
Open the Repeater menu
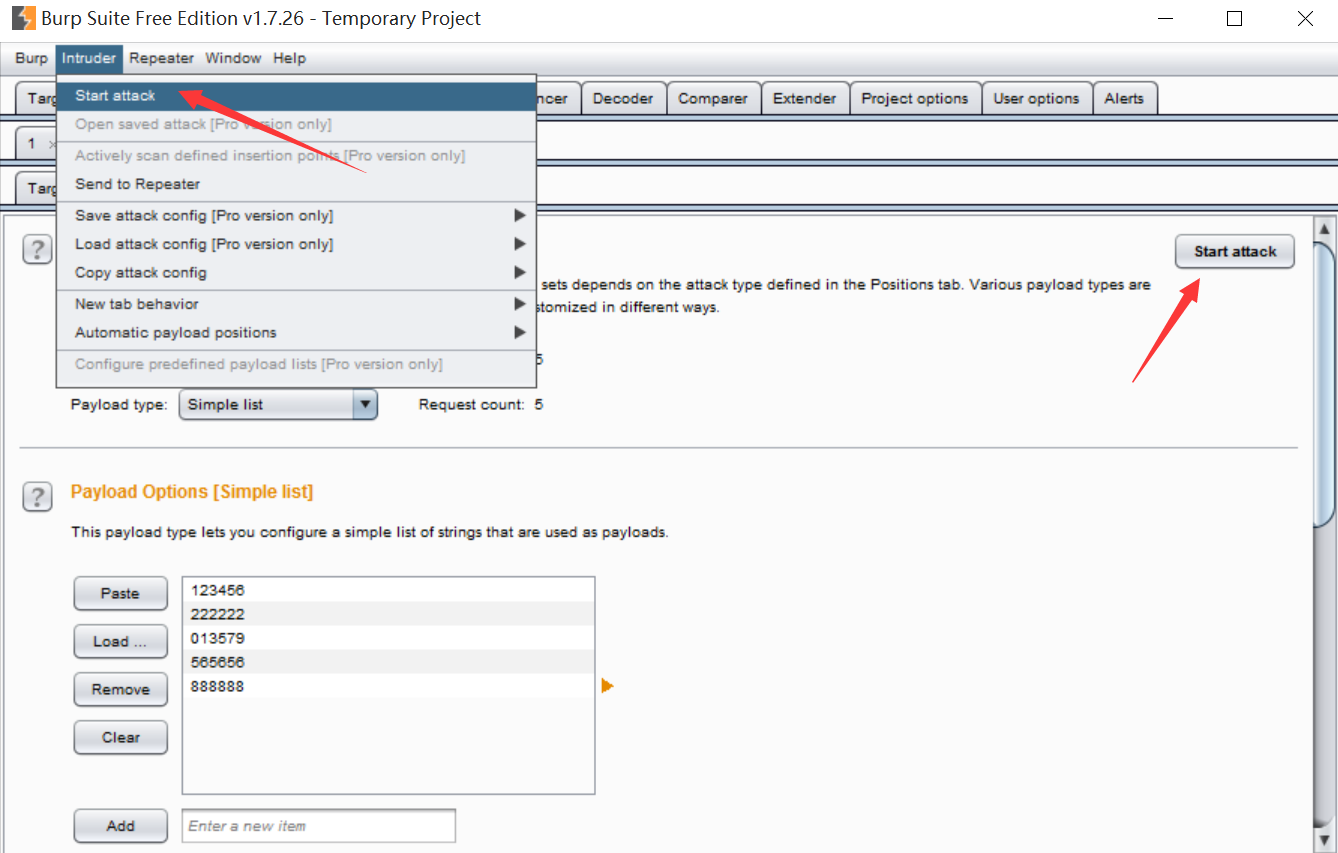coord(162,58)
